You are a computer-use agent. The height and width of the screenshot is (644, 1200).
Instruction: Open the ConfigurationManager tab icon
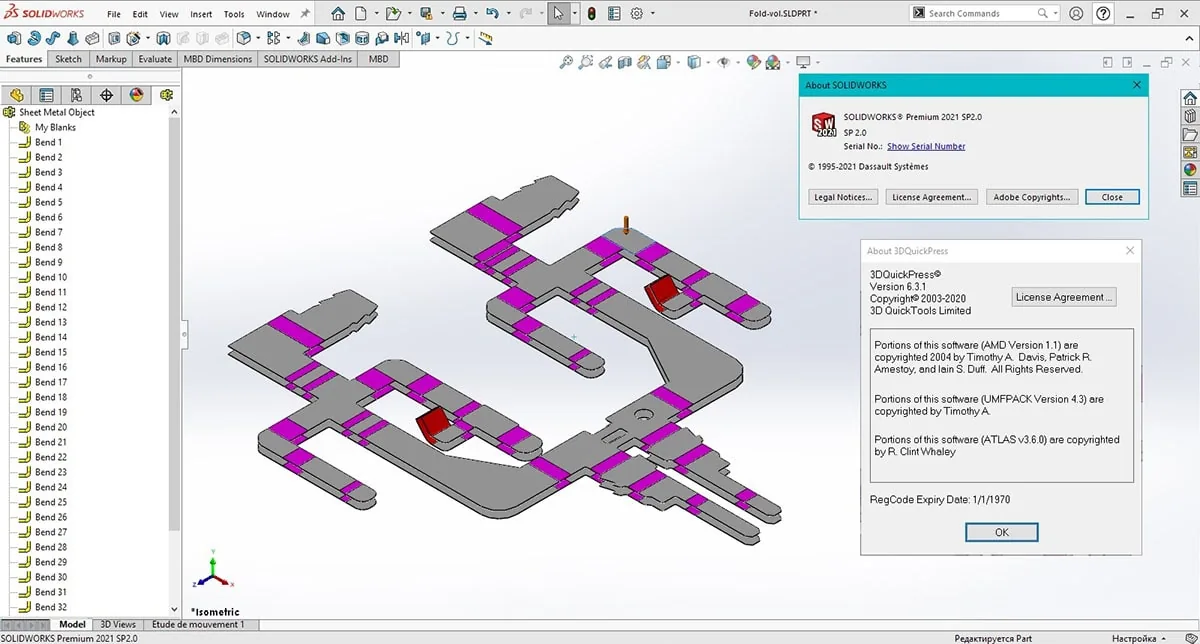[x=76, y=96]
